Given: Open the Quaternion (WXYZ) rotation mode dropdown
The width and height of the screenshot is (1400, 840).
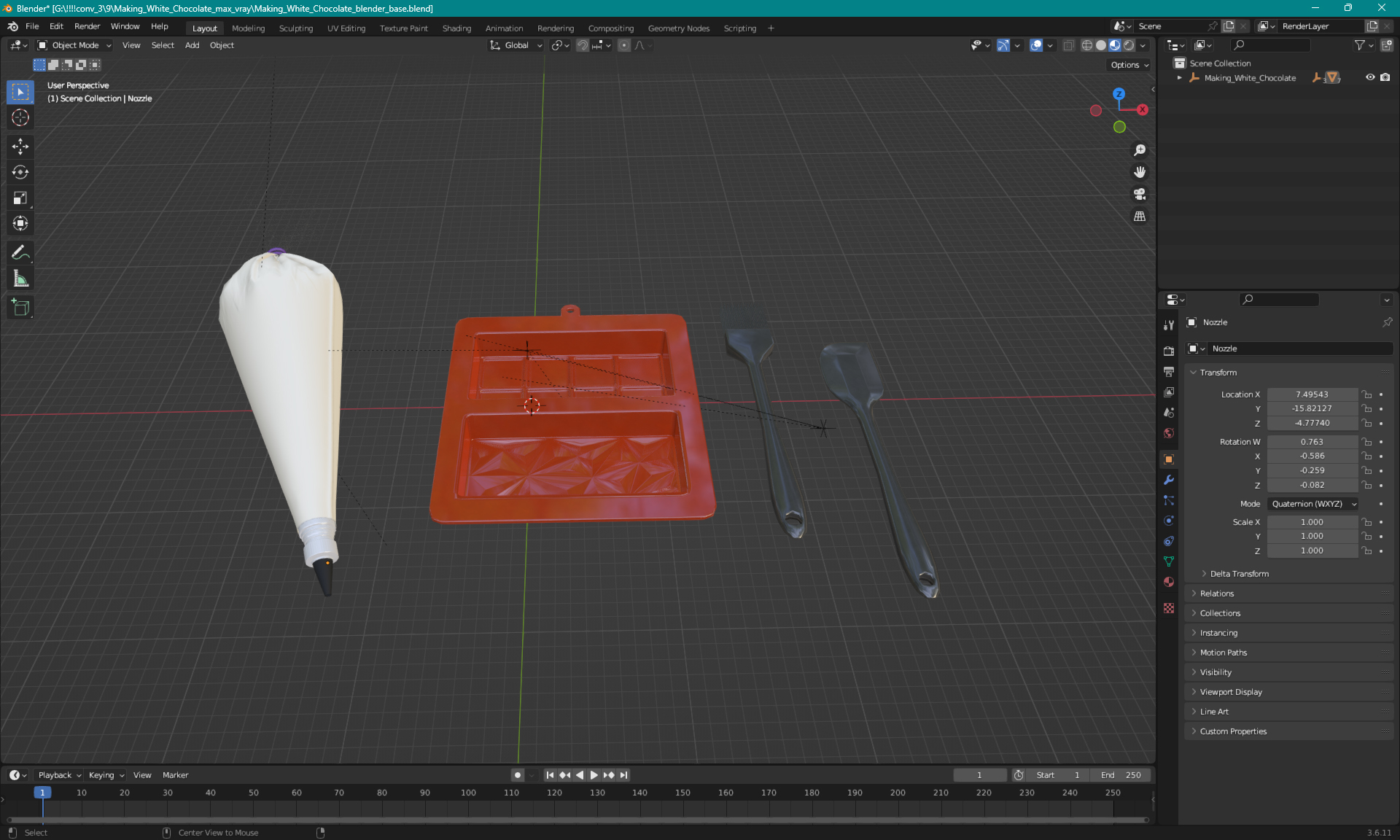Looking at the screenshot, I should (1312, 504).
